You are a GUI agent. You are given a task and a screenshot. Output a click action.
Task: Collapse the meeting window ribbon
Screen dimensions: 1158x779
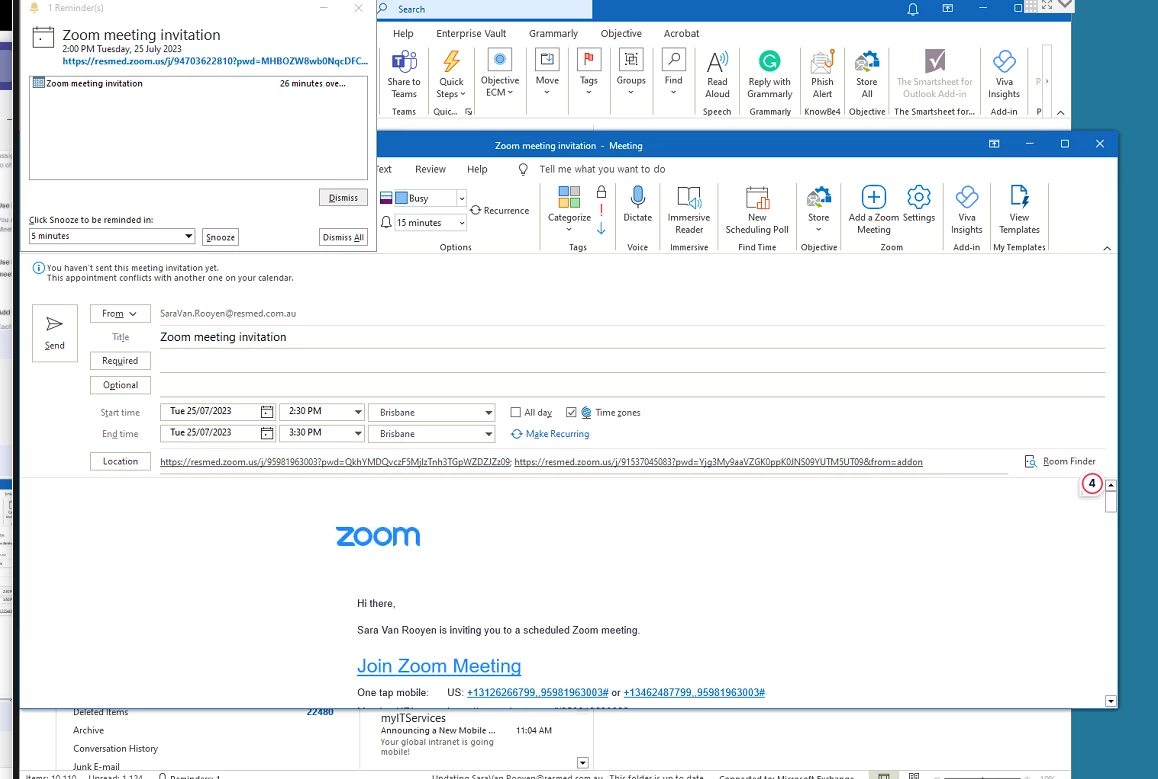coord(1107,248)
